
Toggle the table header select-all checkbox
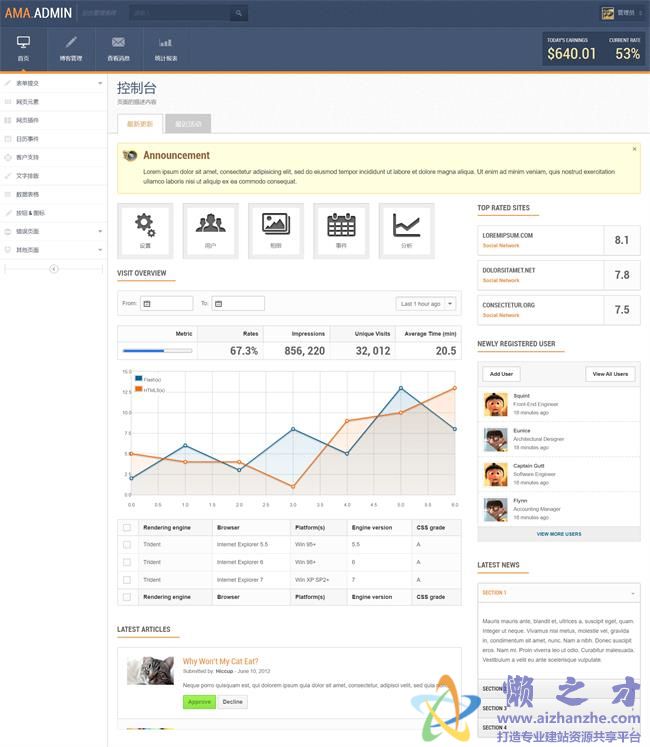[x=127, y=527]
